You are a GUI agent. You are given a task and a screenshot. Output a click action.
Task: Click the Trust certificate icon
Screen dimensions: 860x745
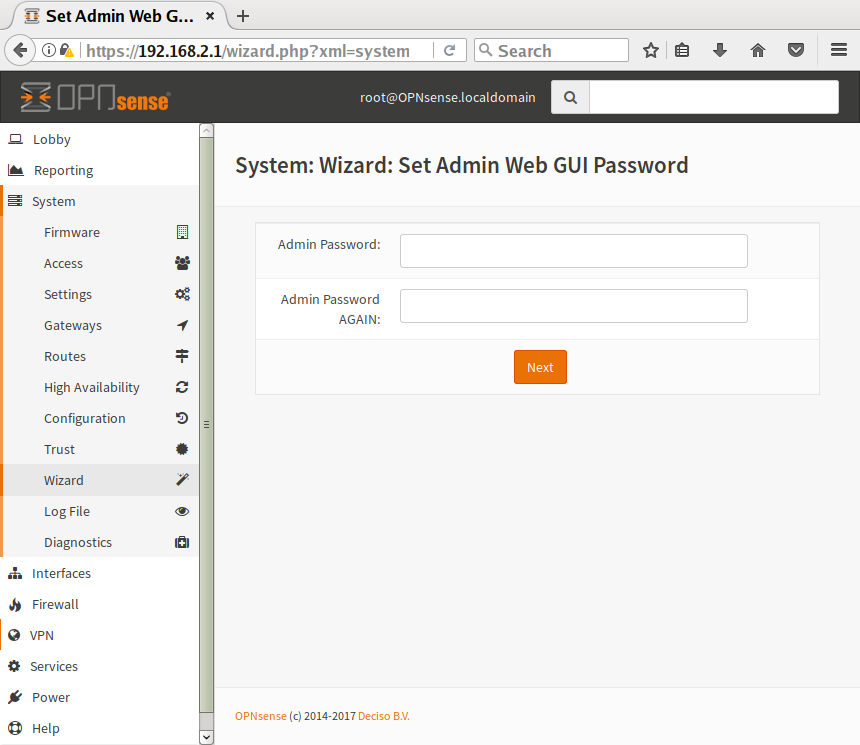point(182,449)
